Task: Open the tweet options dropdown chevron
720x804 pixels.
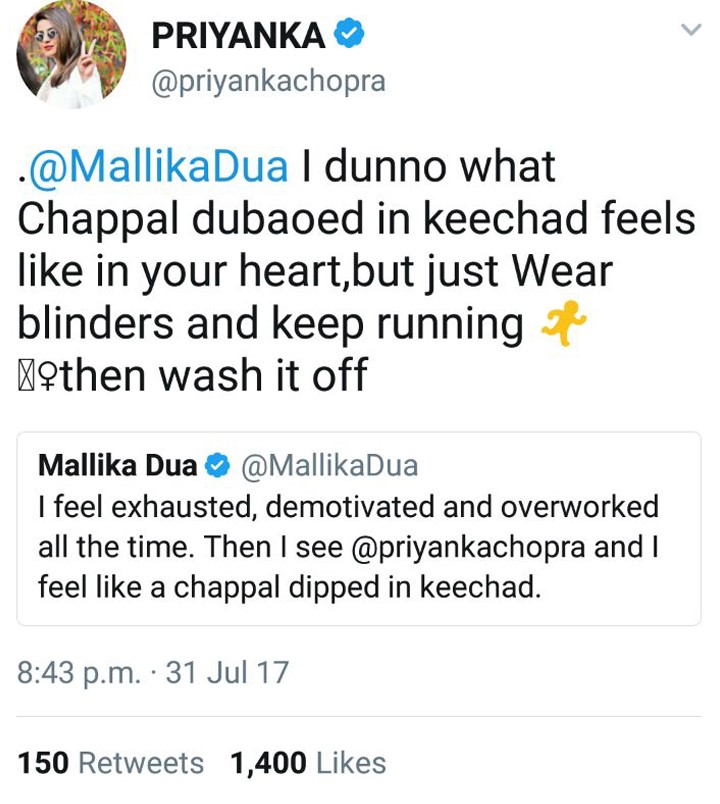Action: coord(690,31)
